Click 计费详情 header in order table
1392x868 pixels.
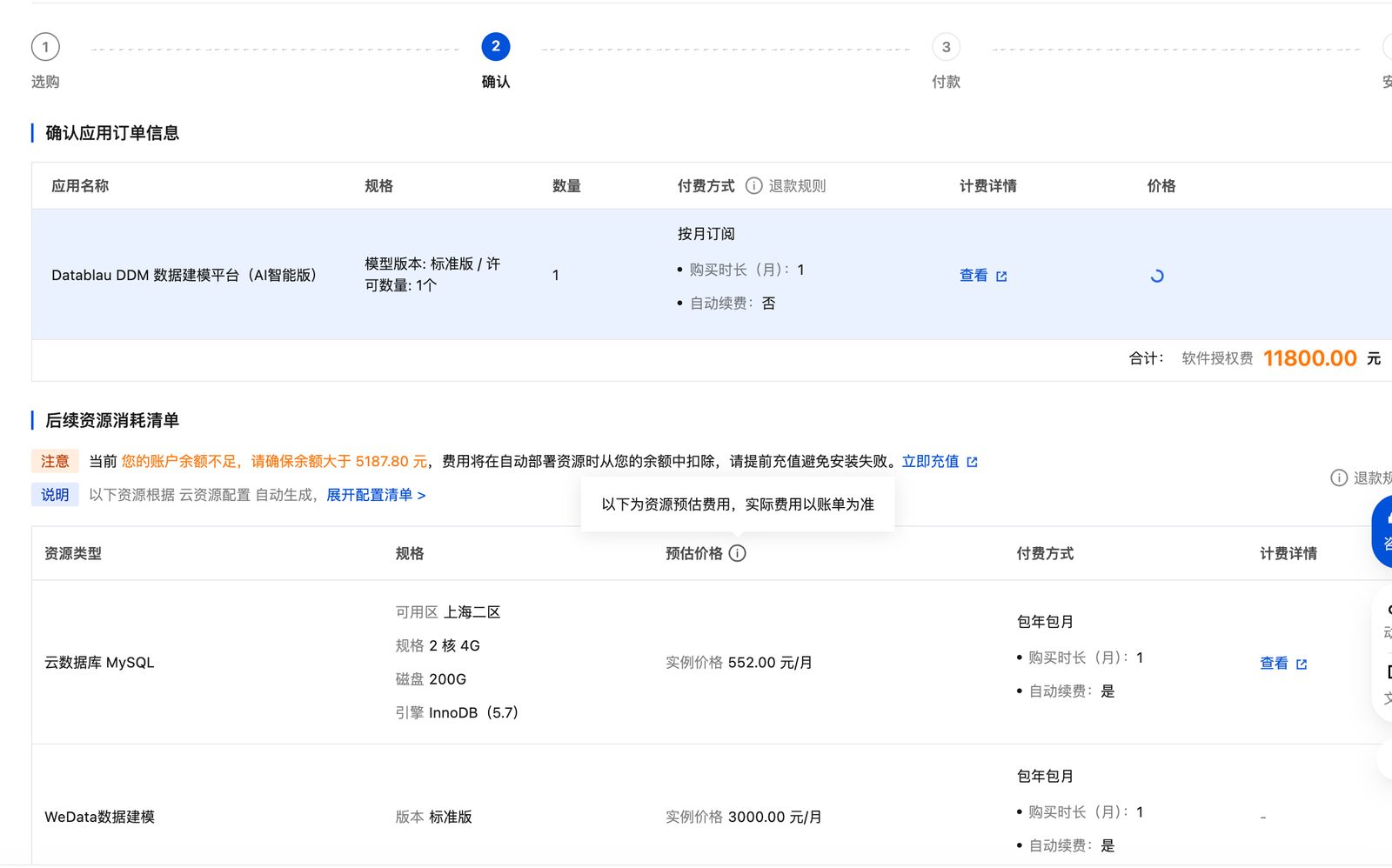(x=988, y=186)
